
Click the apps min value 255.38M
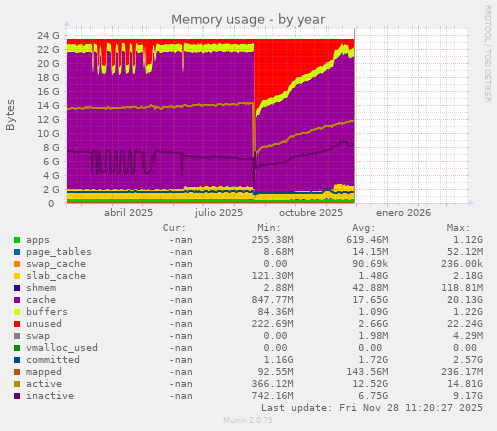click(272, 240)
